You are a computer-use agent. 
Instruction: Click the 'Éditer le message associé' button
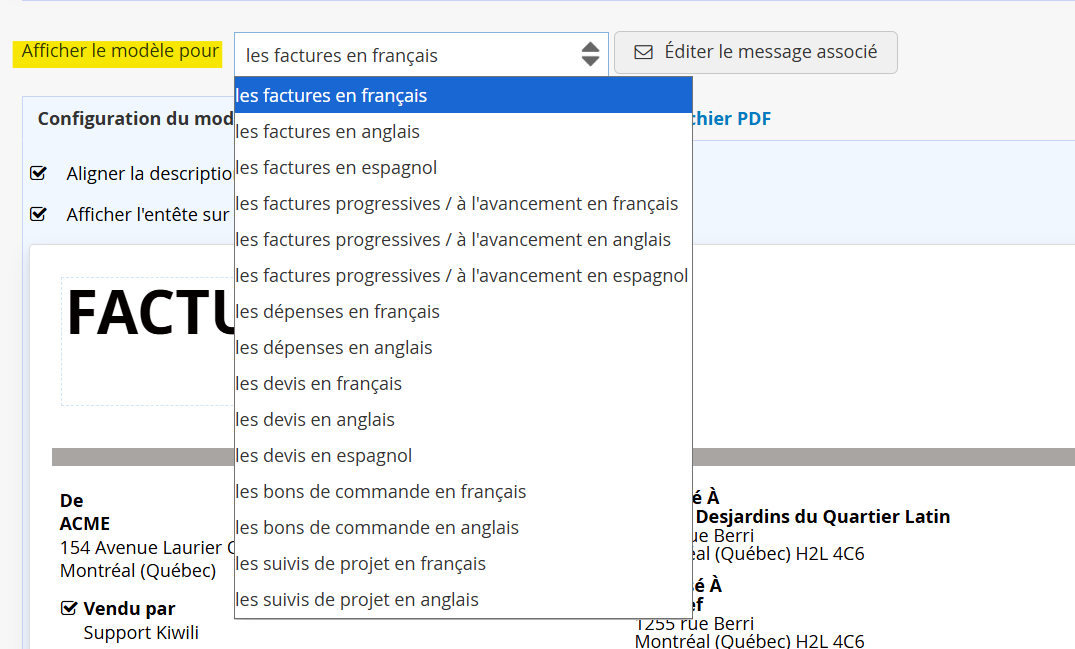point(756,52)
